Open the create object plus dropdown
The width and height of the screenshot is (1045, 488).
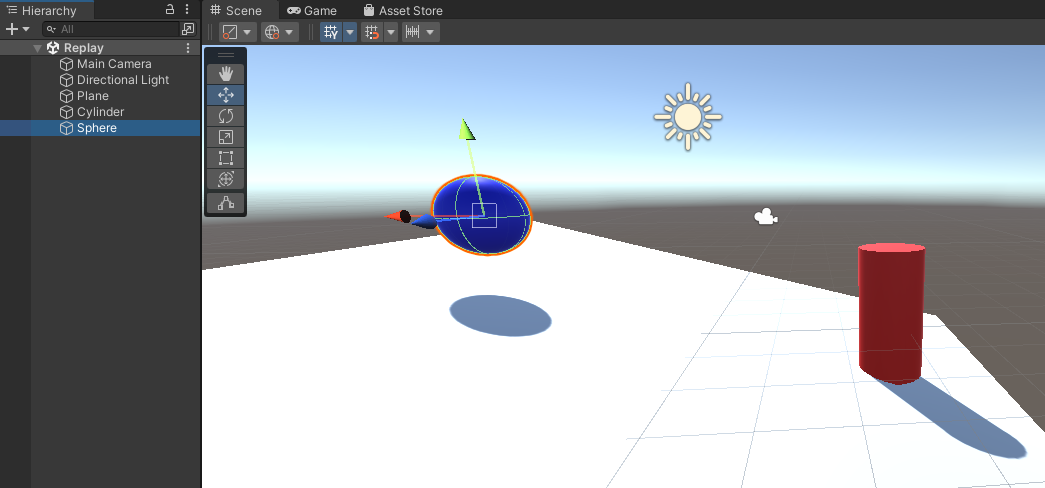click(19, 30)
